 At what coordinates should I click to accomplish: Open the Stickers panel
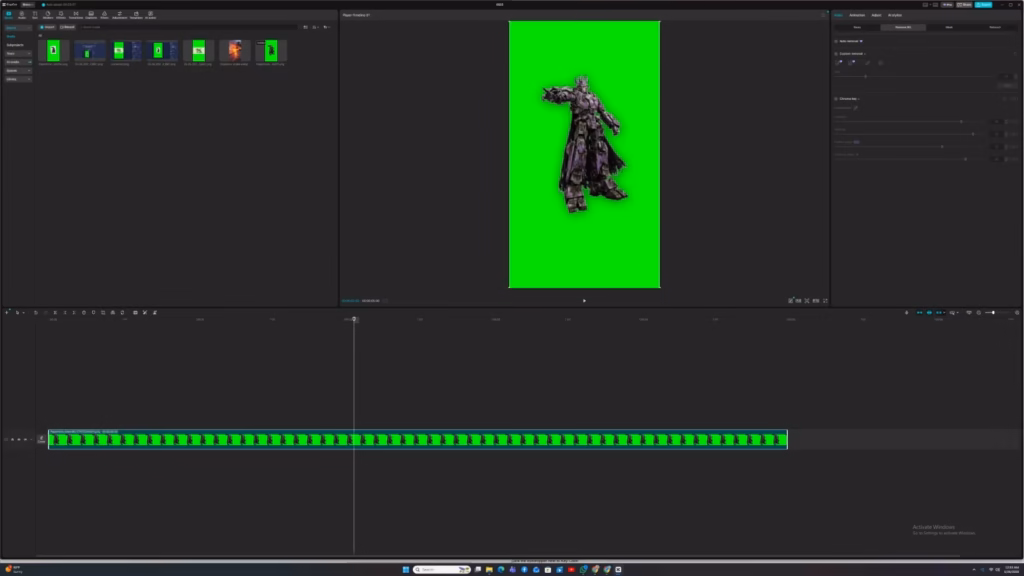click(x=48, y=14)
